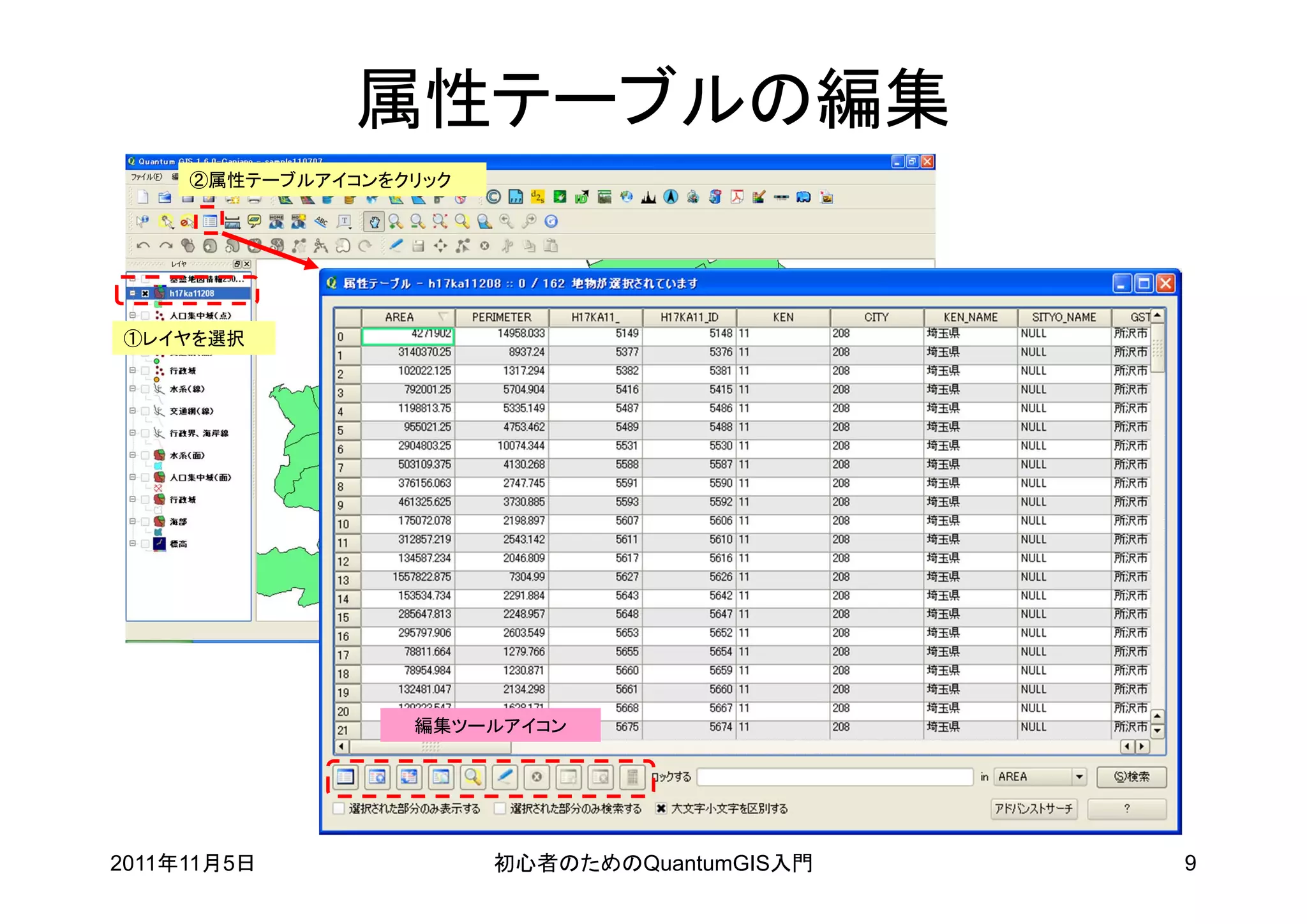Click the Undo arrow in editing toolbar
The width and height of the screenshot is (1307, 924).
pyautogui.click(x=143, y=246)
